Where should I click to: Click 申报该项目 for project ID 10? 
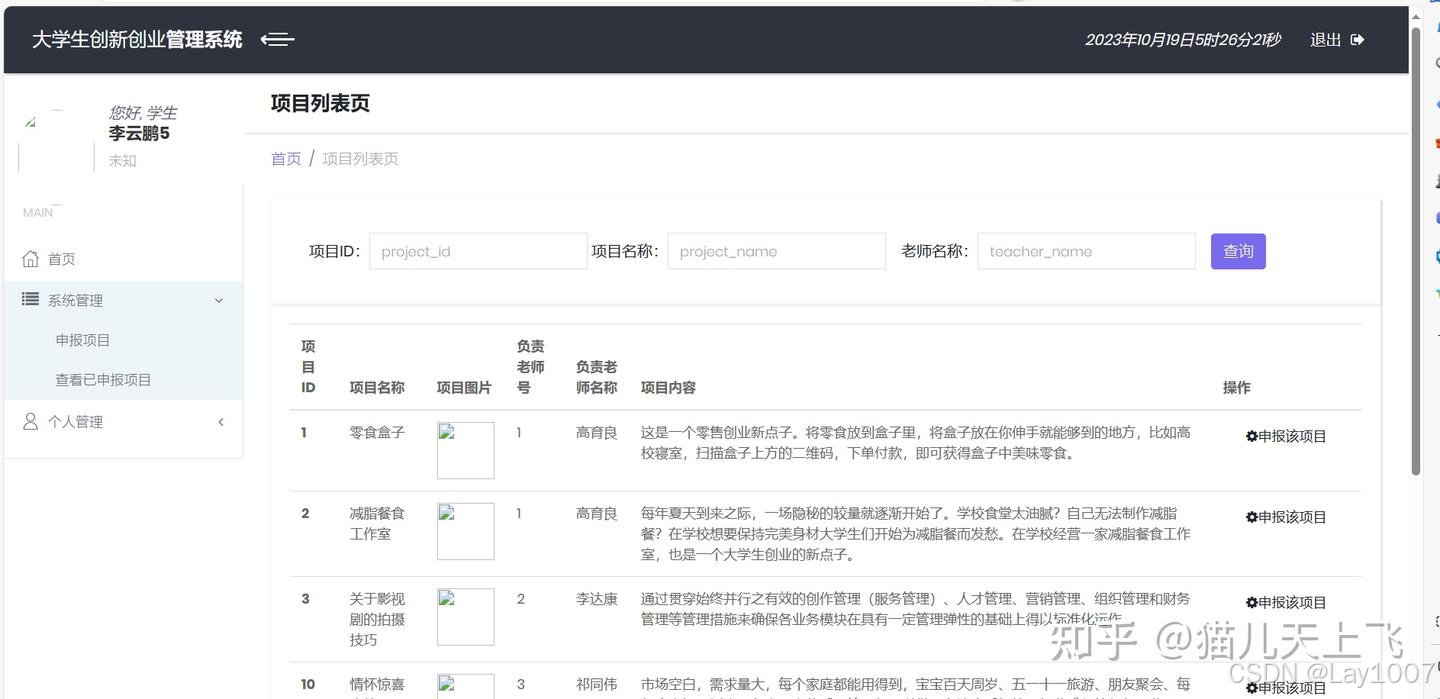[1286, 688]
